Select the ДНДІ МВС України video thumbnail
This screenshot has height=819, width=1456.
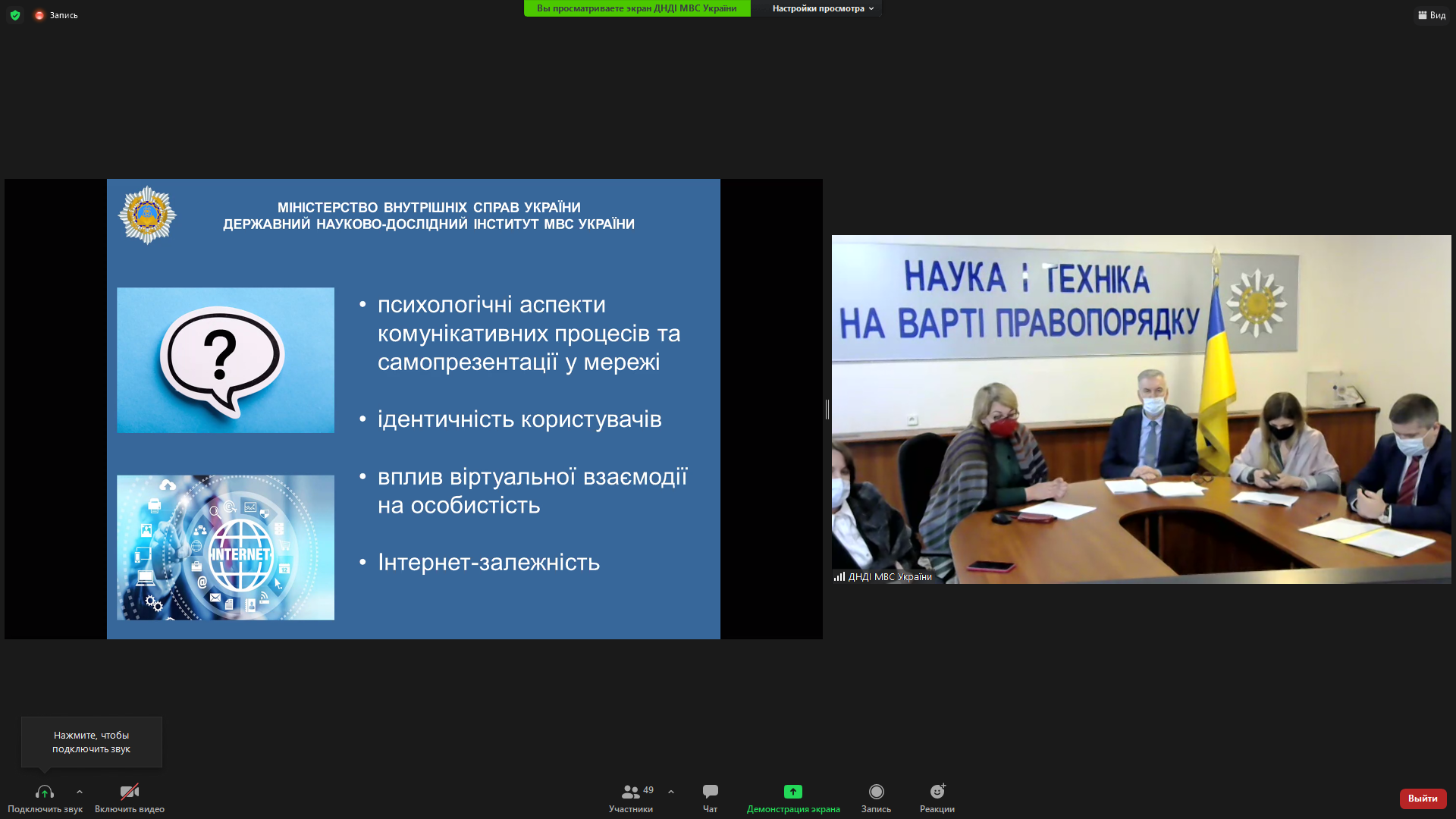point(1141,409)
